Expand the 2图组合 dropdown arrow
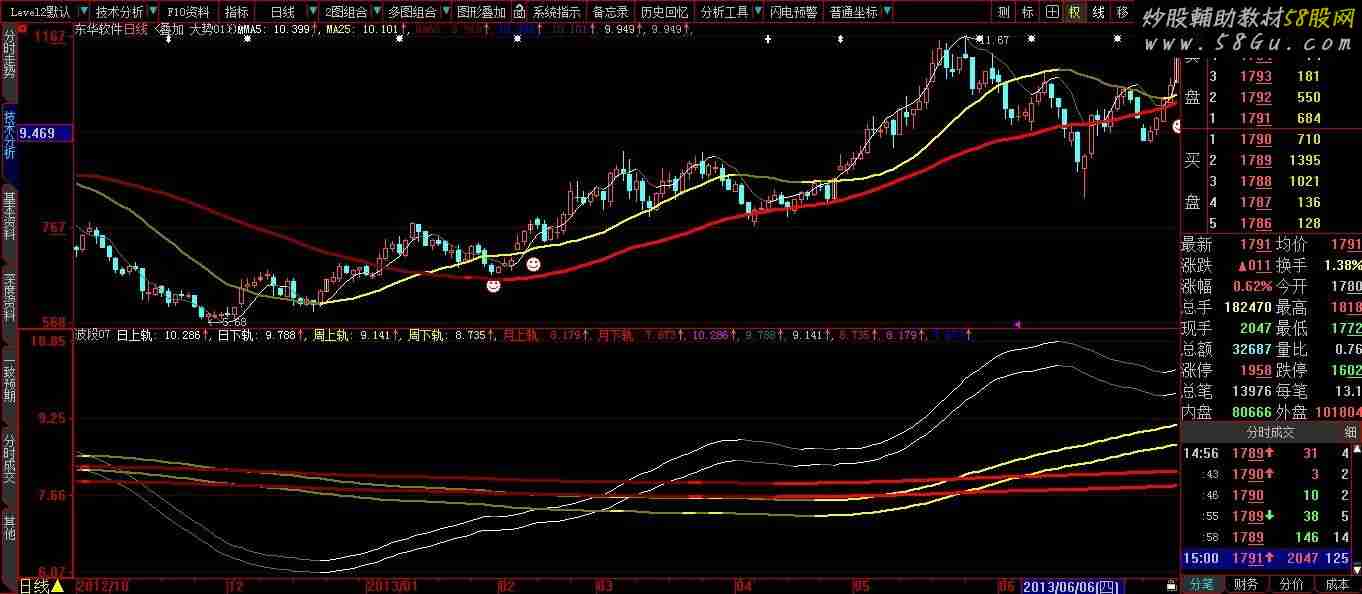 tap(376, 12)
